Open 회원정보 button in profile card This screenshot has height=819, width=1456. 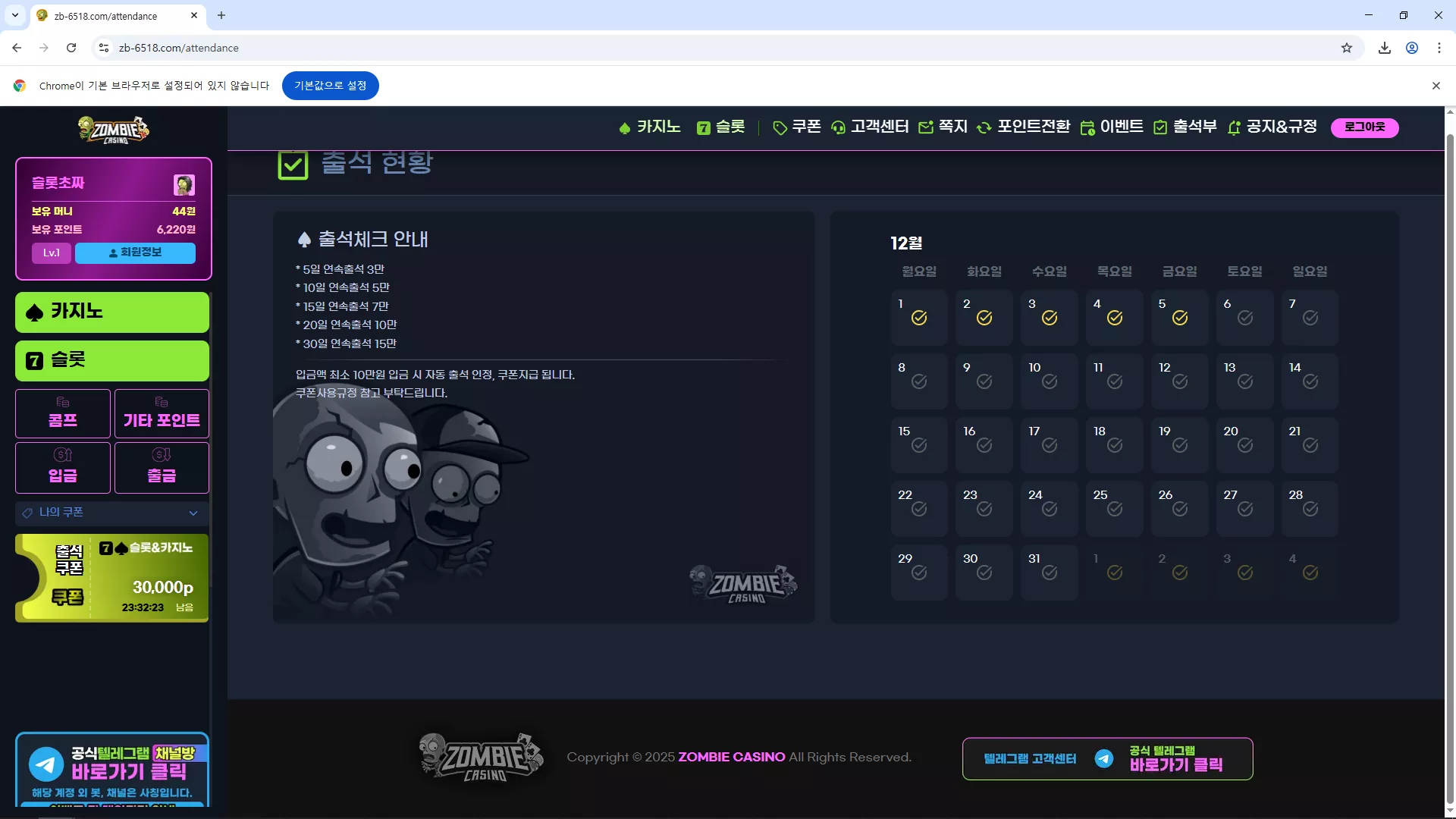coord(135,253)
